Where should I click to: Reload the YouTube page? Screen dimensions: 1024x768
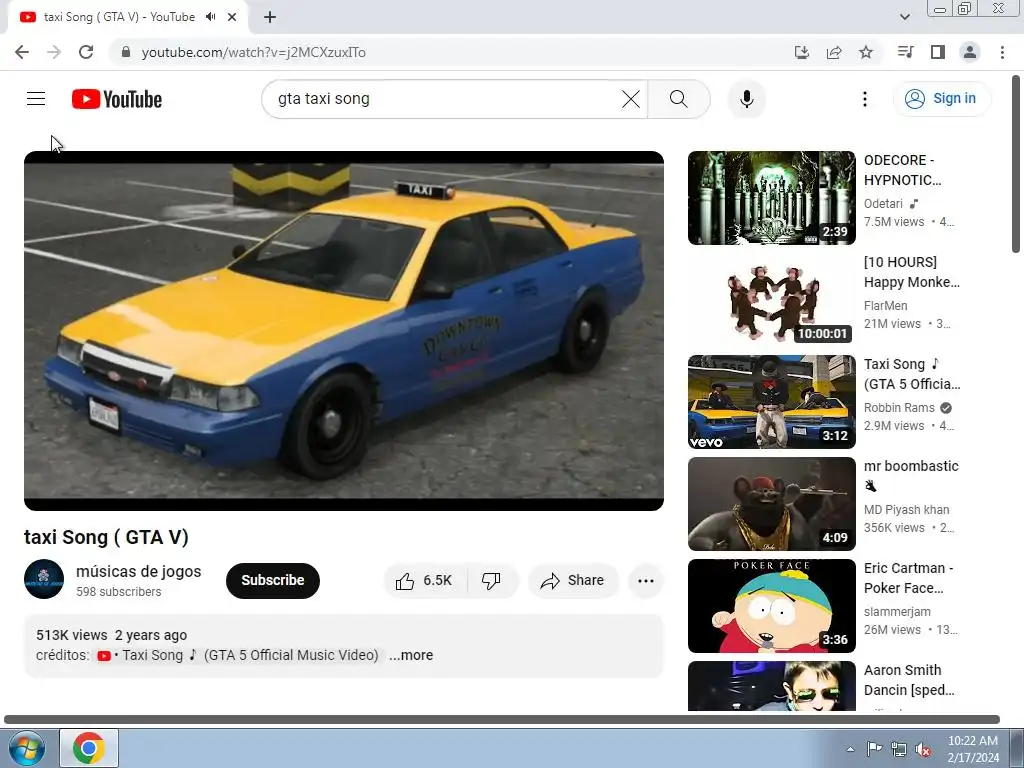coord(86,52)
